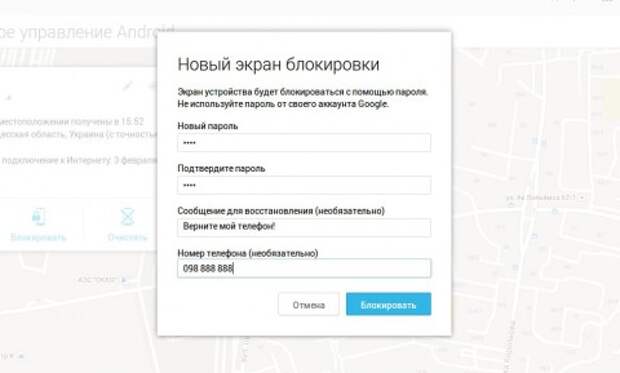Click the dialog title 'Новый экран блокировки'
The height and width of the screenshot is (373, 620).
point(278,64)
